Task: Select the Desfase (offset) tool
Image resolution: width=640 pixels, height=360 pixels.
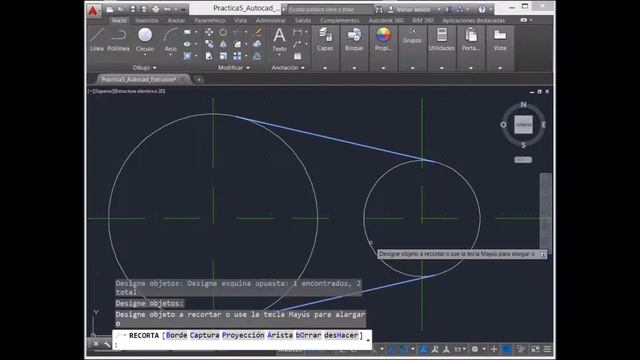Action: [x=257, y=56]
